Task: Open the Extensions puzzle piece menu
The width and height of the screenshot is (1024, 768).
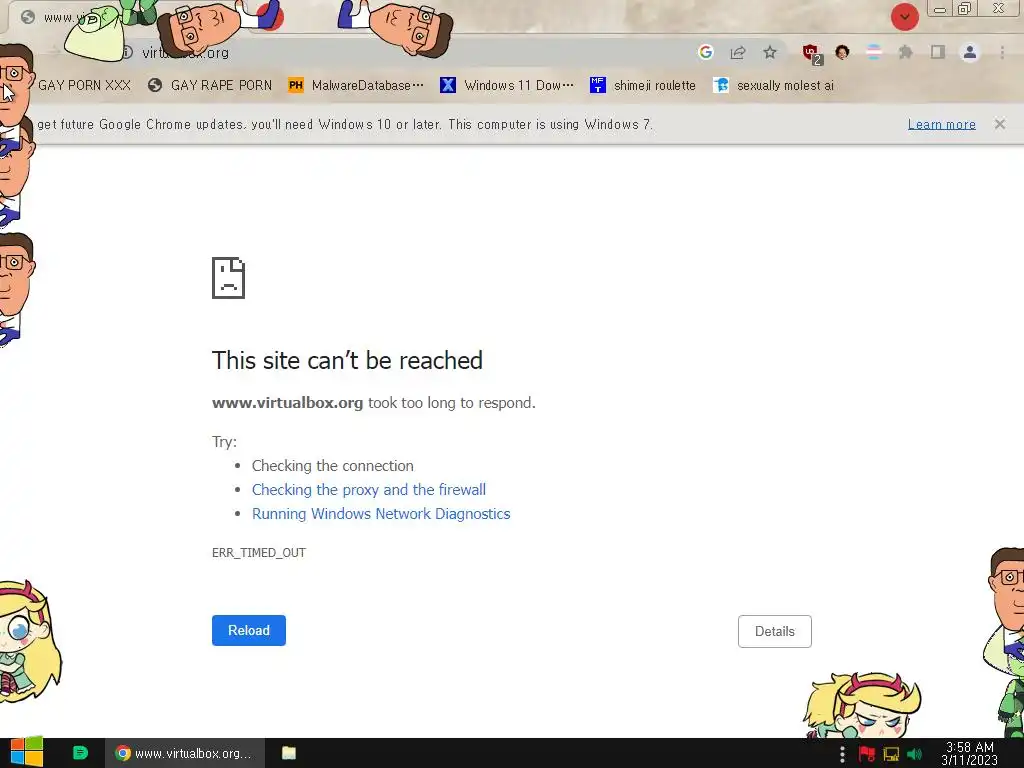Action: [905, 52]
